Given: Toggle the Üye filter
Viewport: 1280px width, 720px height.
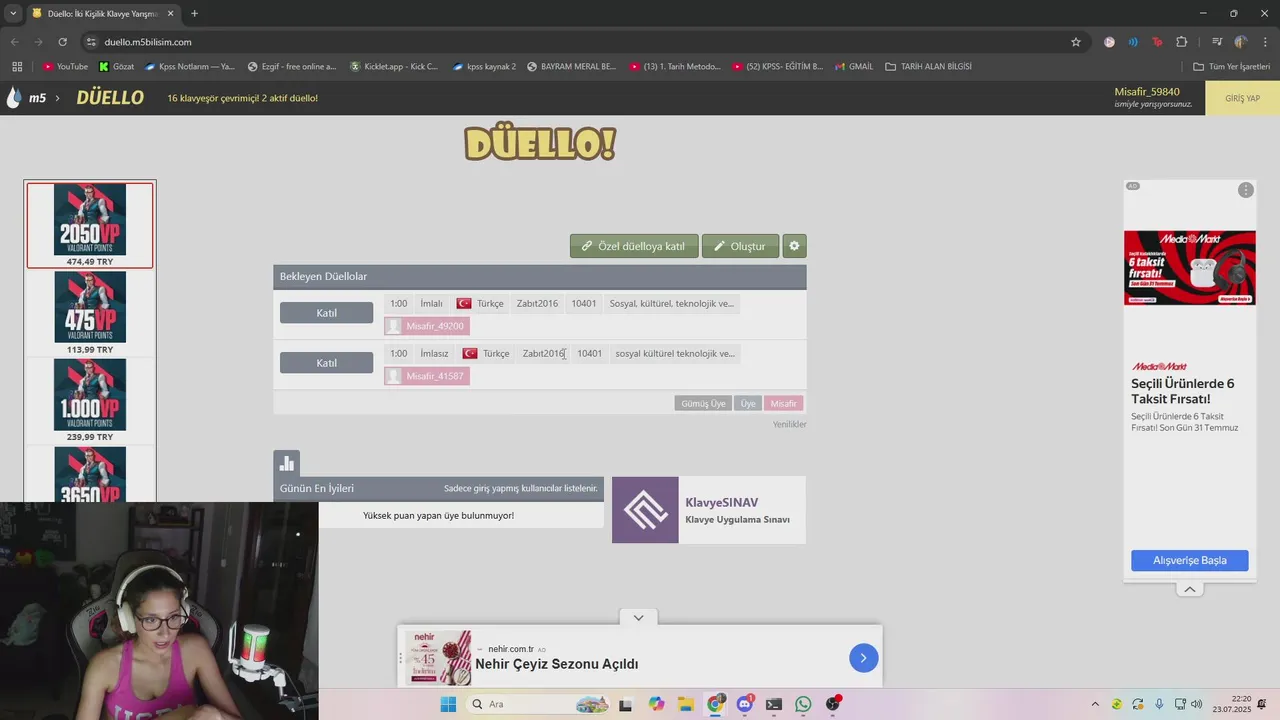Looking at the screenshot, I should 748,403.
